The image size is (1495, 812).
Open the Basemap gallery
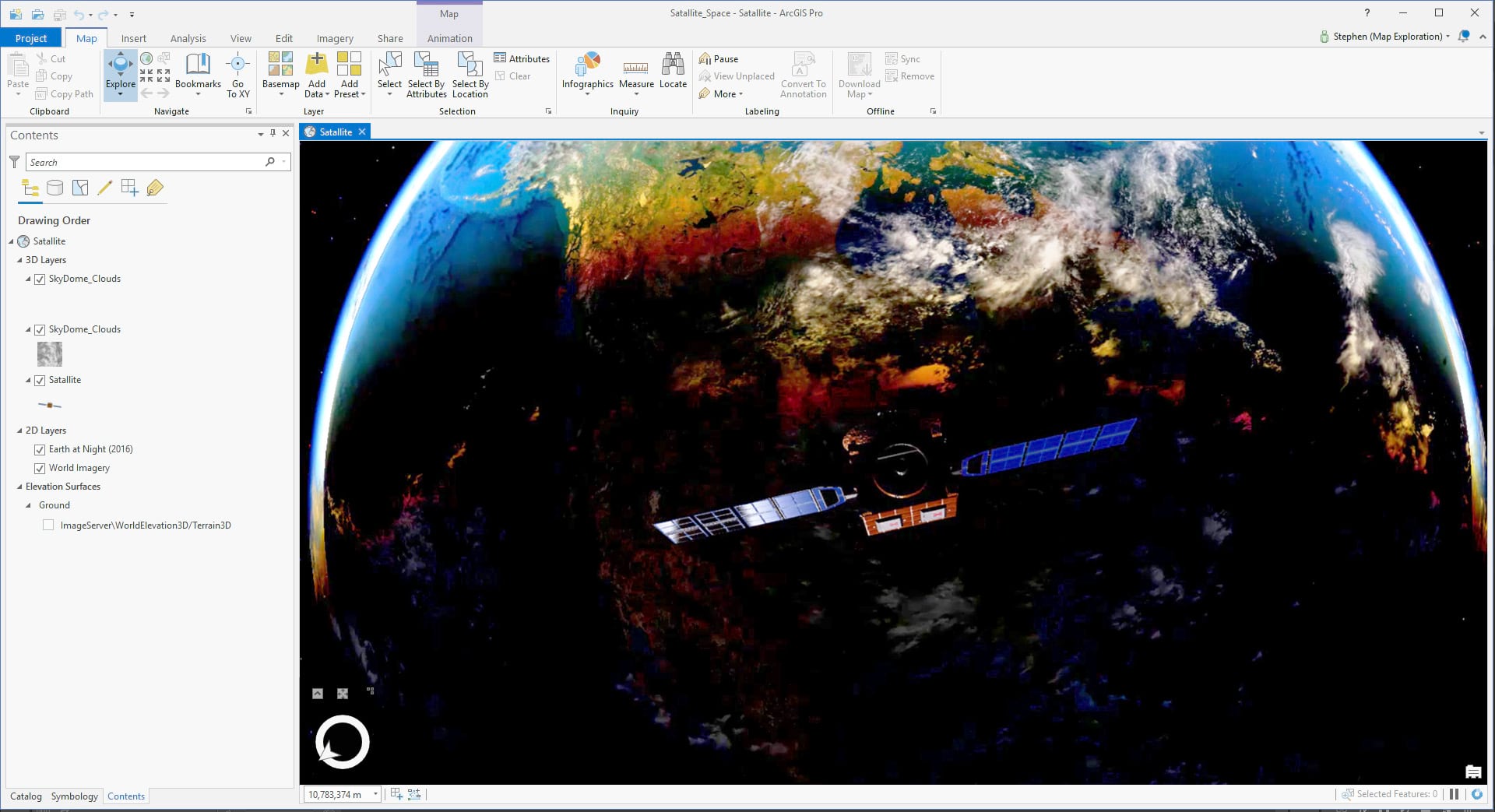coord(280,74)
